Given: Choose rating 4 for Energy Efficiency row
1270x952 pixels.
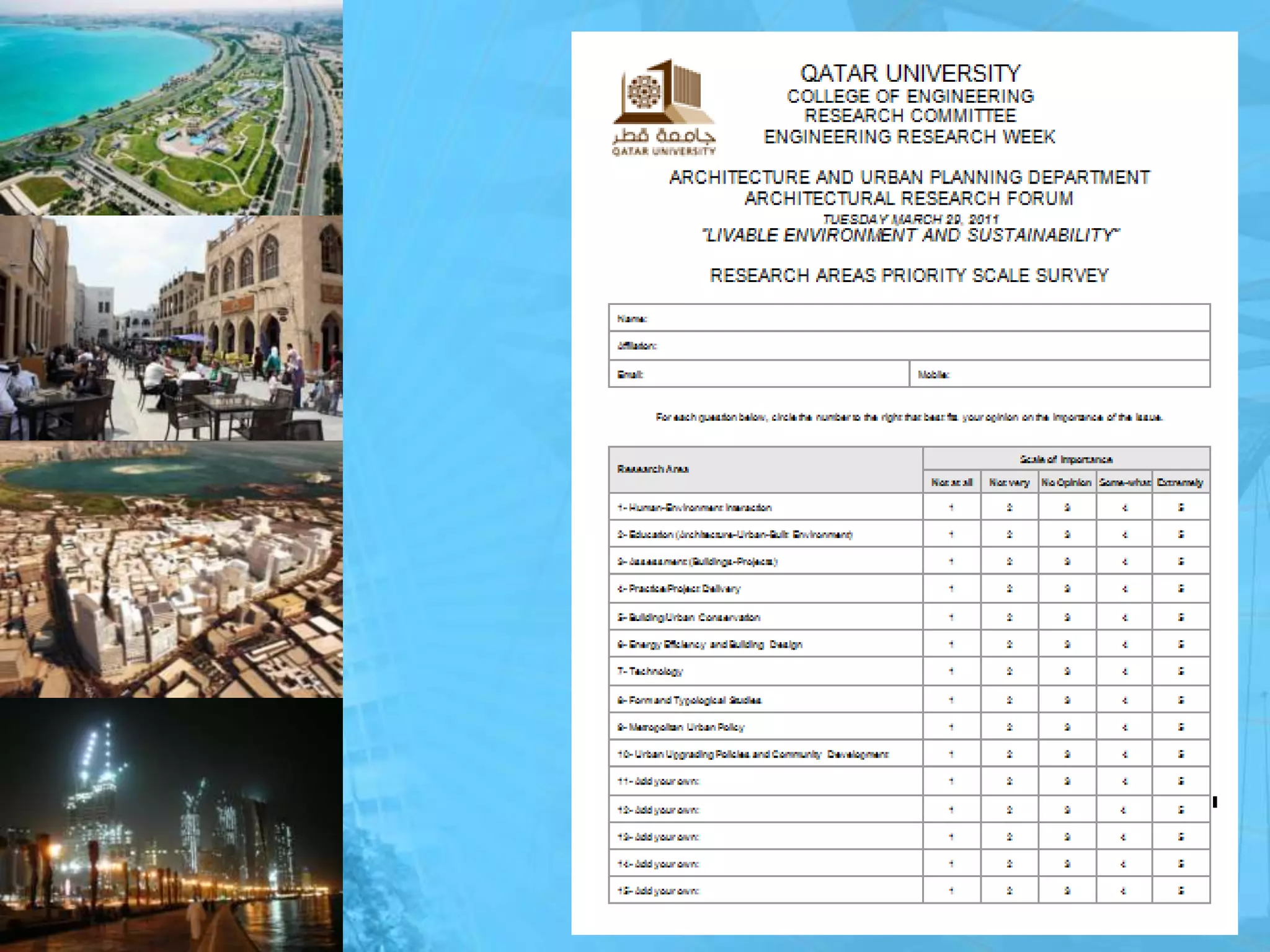Looking at the screenshot, I should (x=1124, y=645).
